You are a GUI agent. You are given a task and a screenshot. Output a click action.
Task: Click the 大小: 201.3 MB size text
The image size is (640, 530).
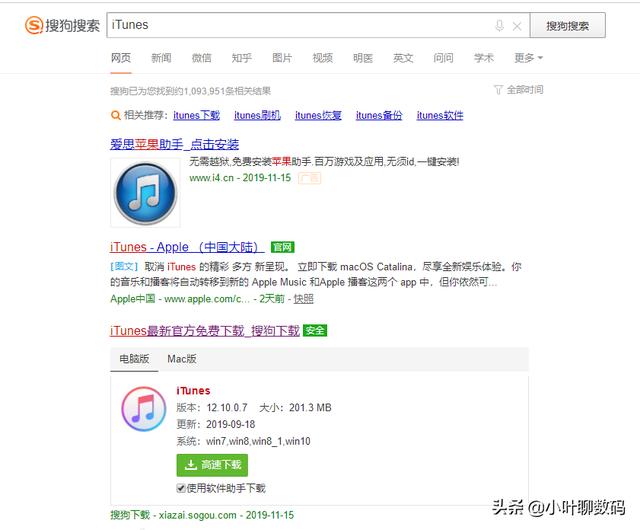[x=296, y=408]
